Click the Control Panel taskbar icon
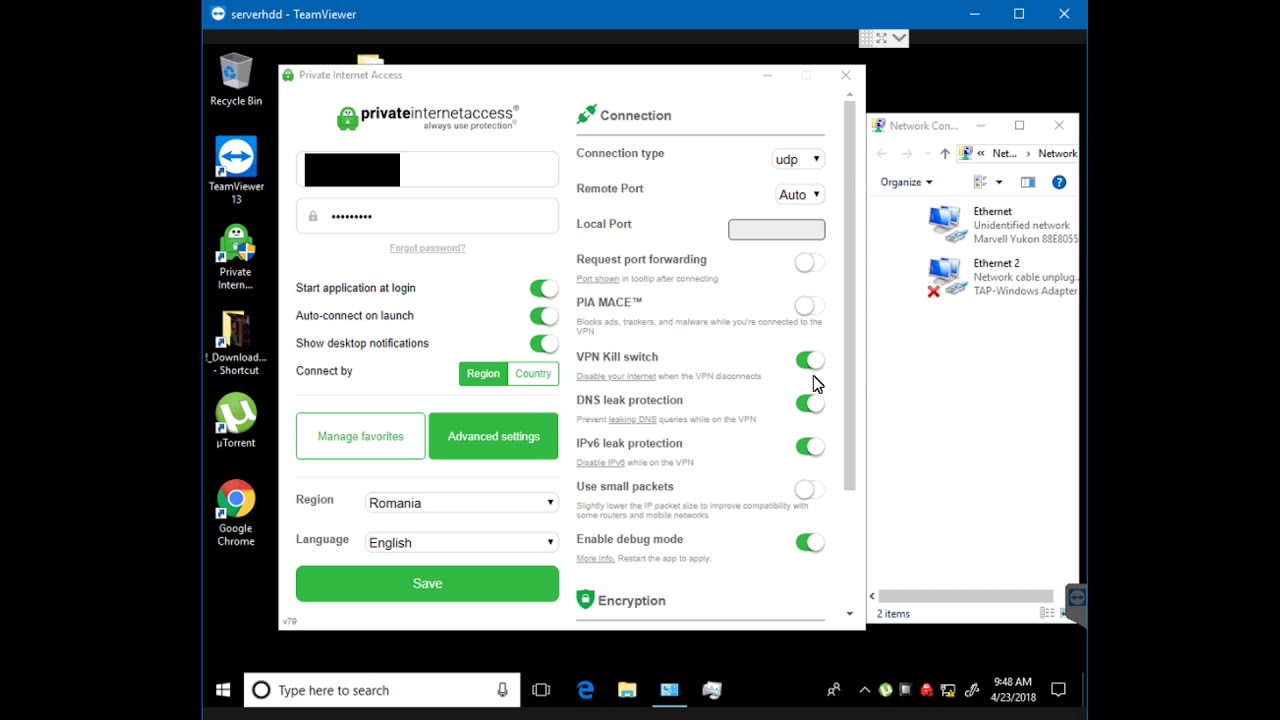The height and width of the screenshot is (720, 1280). coord(669,690)
